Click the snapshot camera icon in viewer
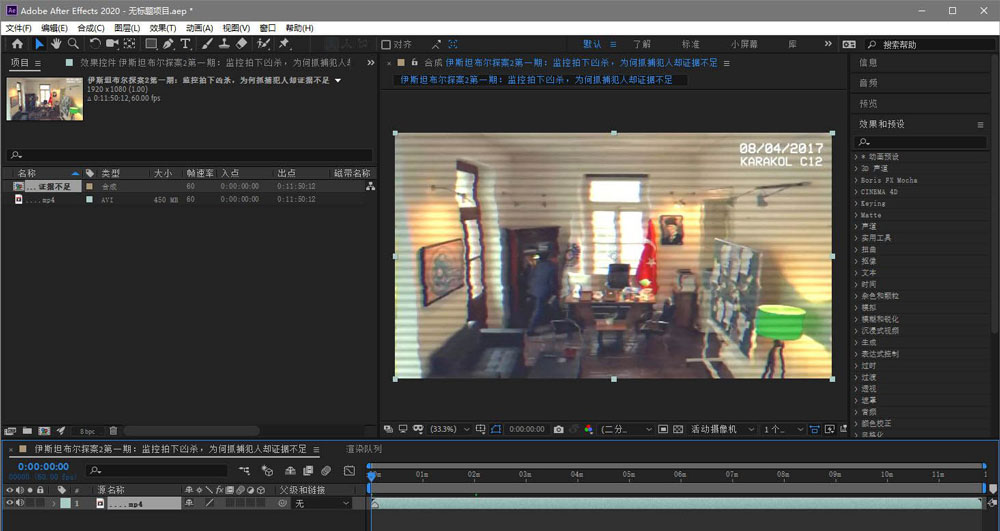Viewport: 1000px width, 531px height. point(558,429)
